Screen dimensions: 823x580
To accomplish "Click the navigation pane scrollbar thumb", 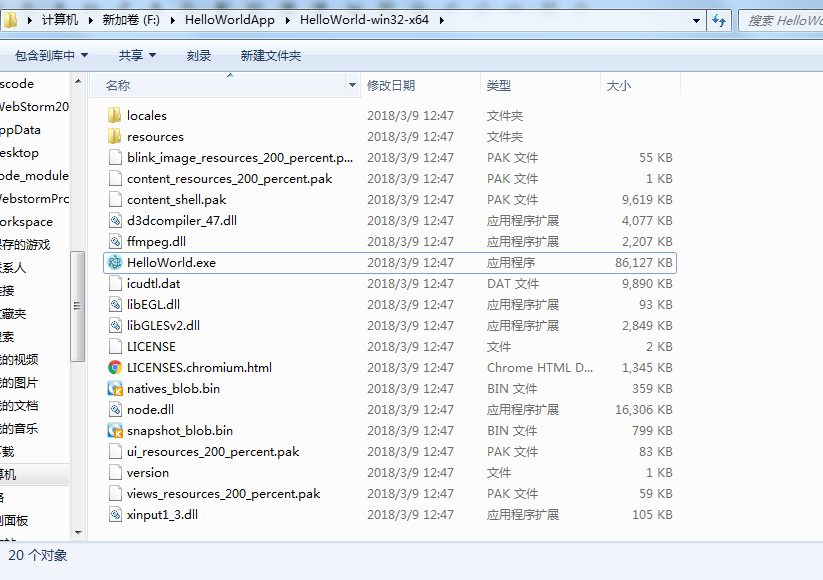I will [78, 307].
